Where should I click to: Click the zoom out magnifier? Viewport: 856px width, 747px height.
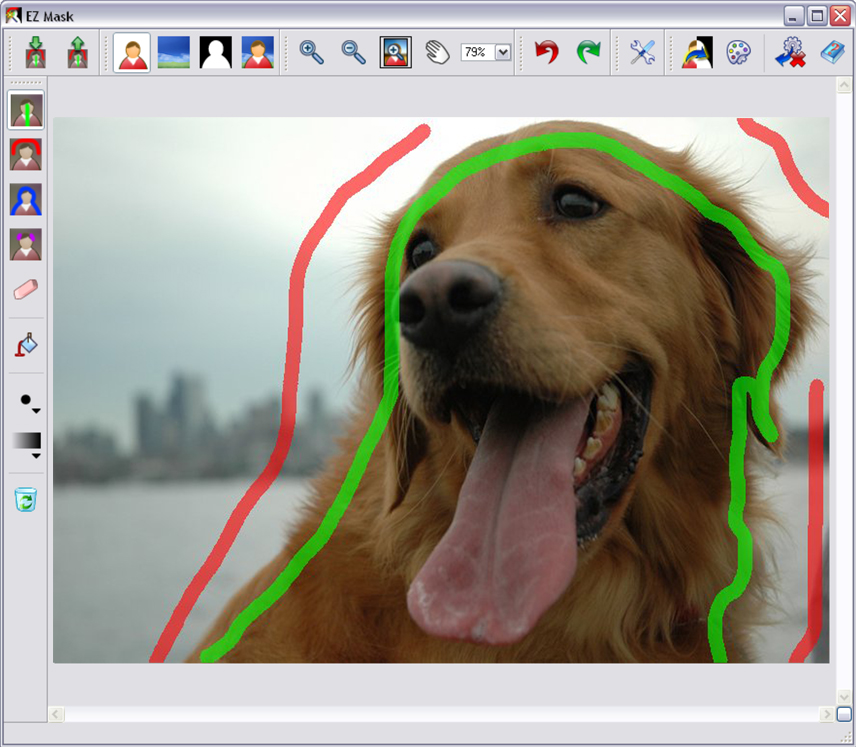[x=354, y=52]
